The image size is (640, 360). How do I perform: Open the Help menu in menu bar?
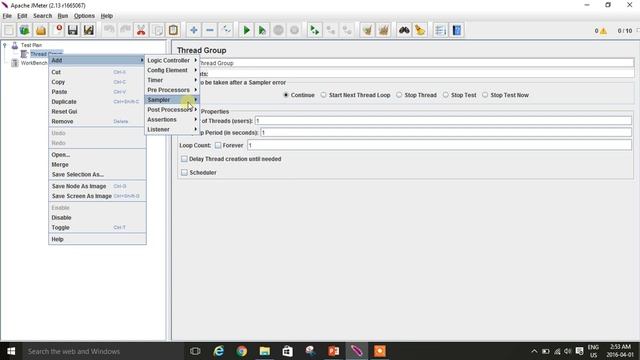[107, 16]
